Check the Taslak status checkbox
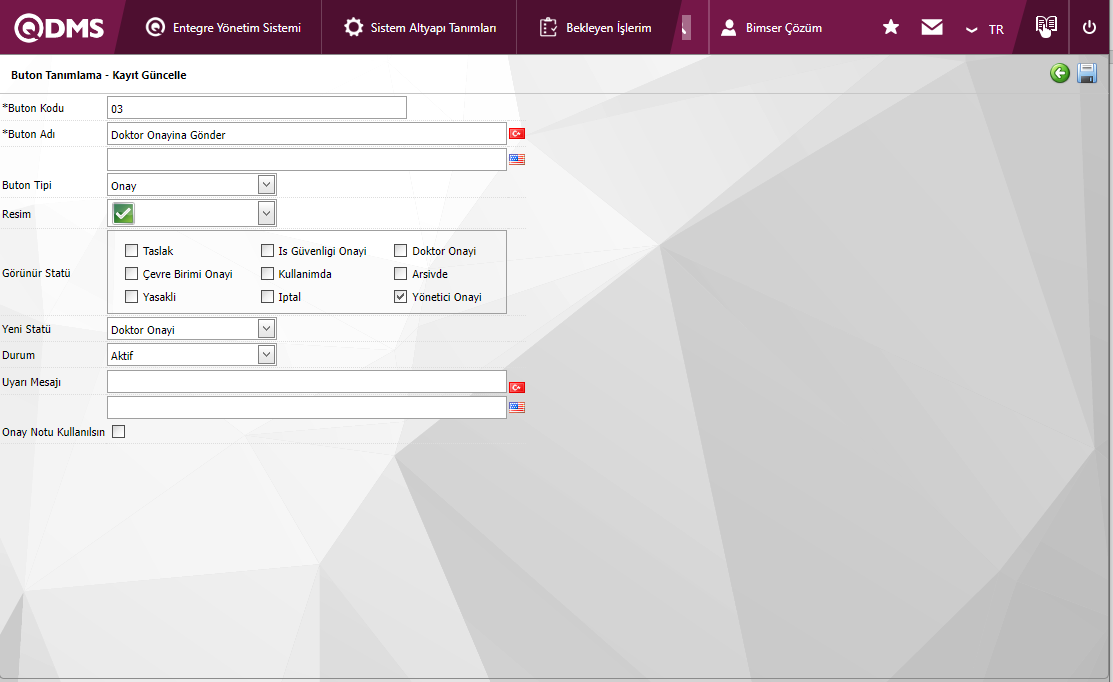Viewport: 1113px width, 682px height. [132, 251]
